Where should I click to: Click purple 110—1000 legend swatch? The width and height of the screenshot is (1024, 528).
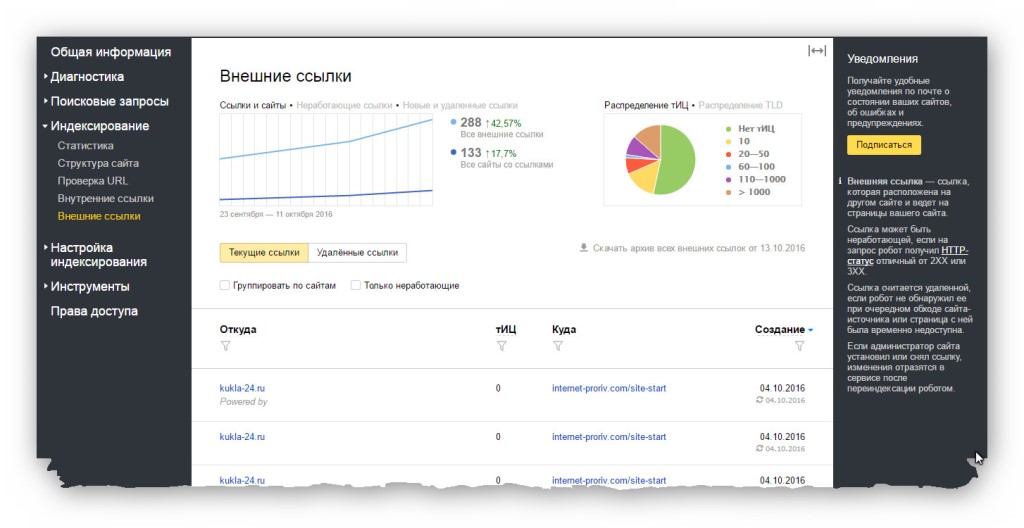point(728,180)
